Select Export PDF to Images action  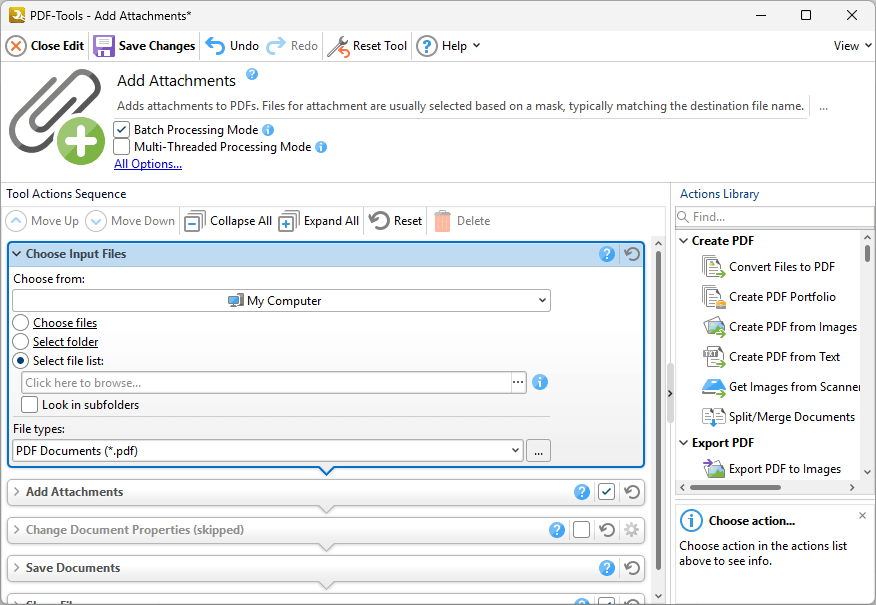[772, 469]
